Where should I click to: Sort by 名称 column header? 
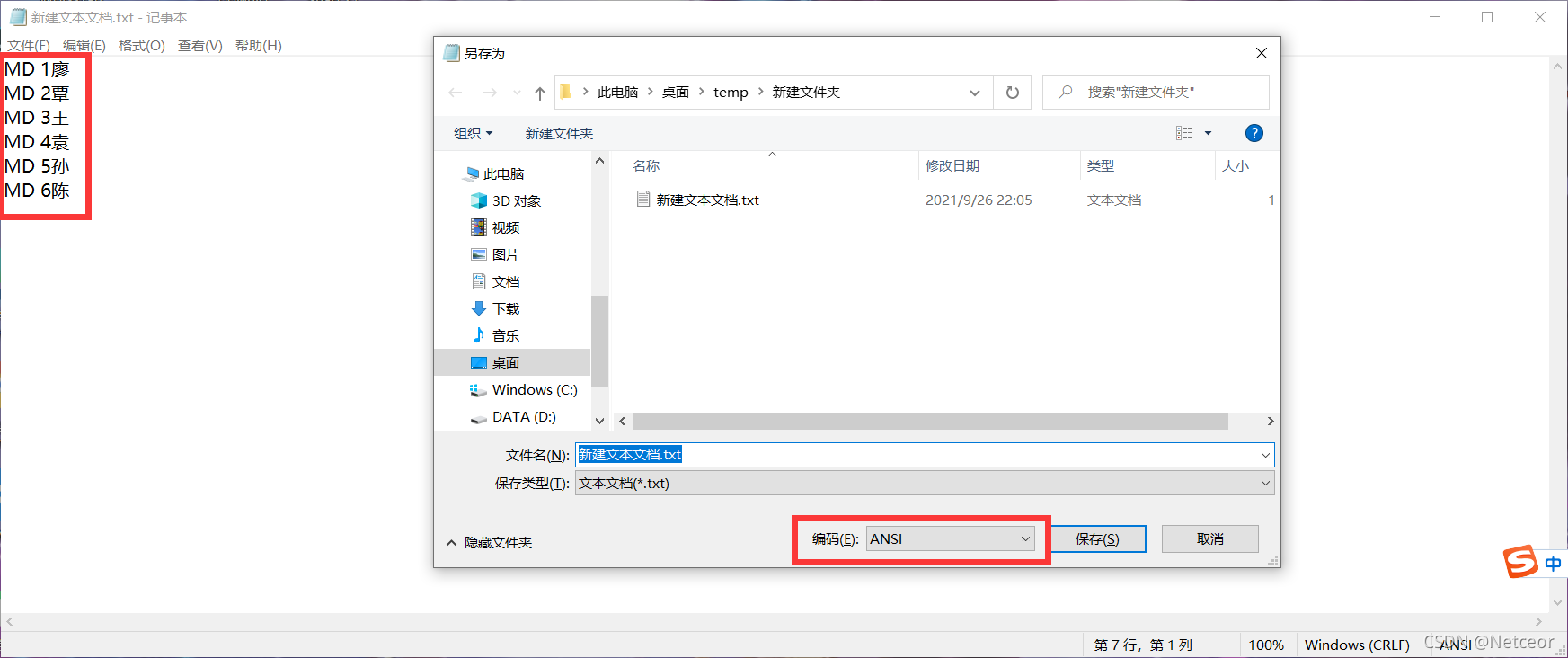pos(646,165)
